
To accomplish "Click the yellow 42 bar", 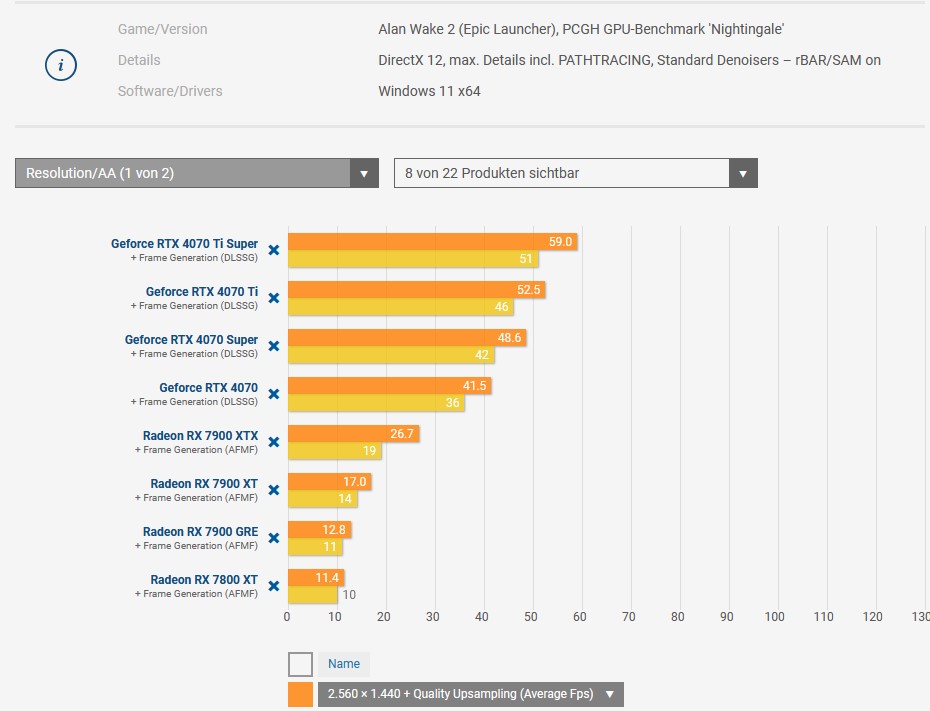I will click(x=391, y=355).
